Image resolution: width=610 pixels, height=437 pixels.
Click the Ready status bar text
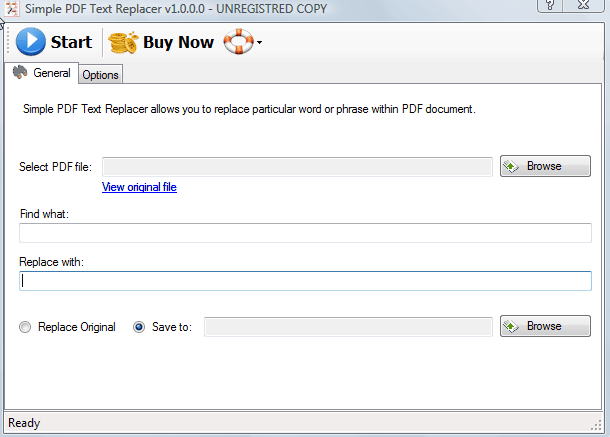tap(24, 423)
